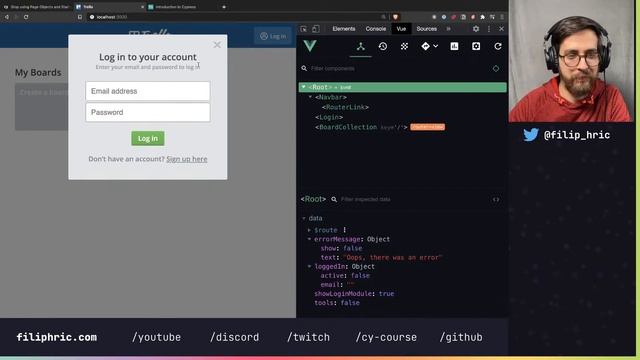640x360 pixels.
Task: Open the Routing tab diamond icon
Action: [425, 47]
